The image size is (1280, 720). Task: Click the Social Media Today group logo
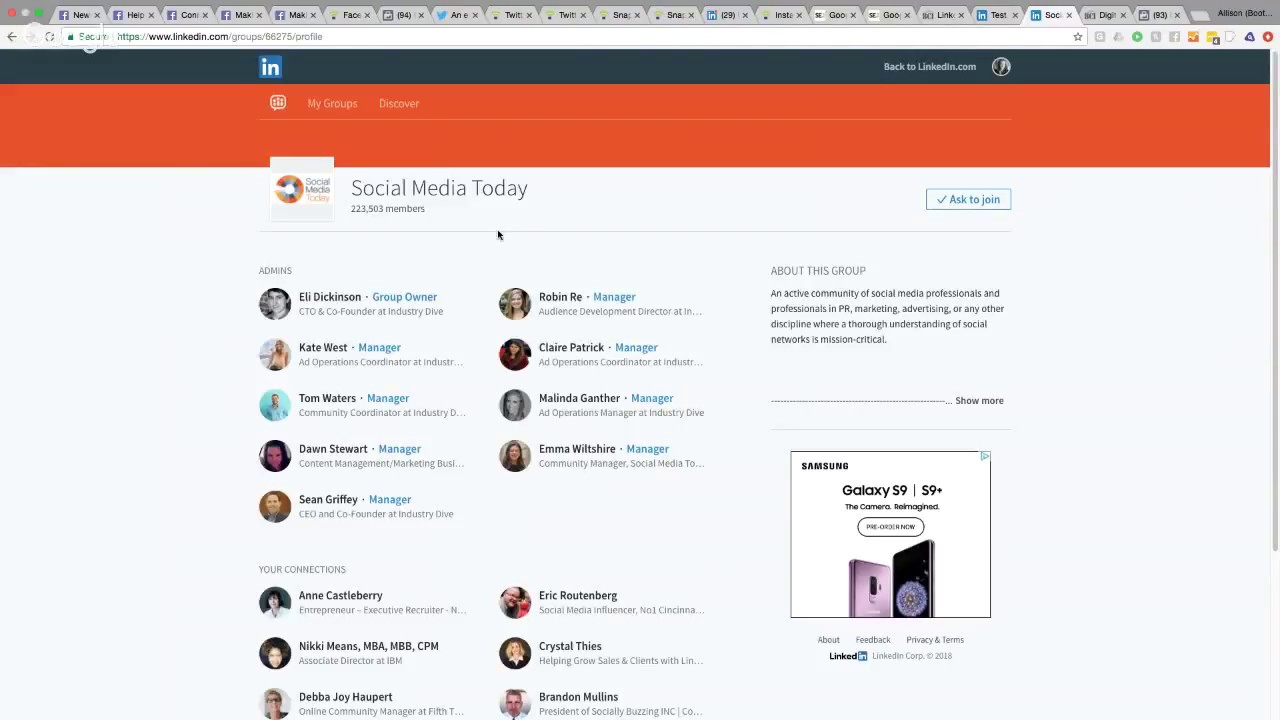pyautogui.click(x=302, y=189)
